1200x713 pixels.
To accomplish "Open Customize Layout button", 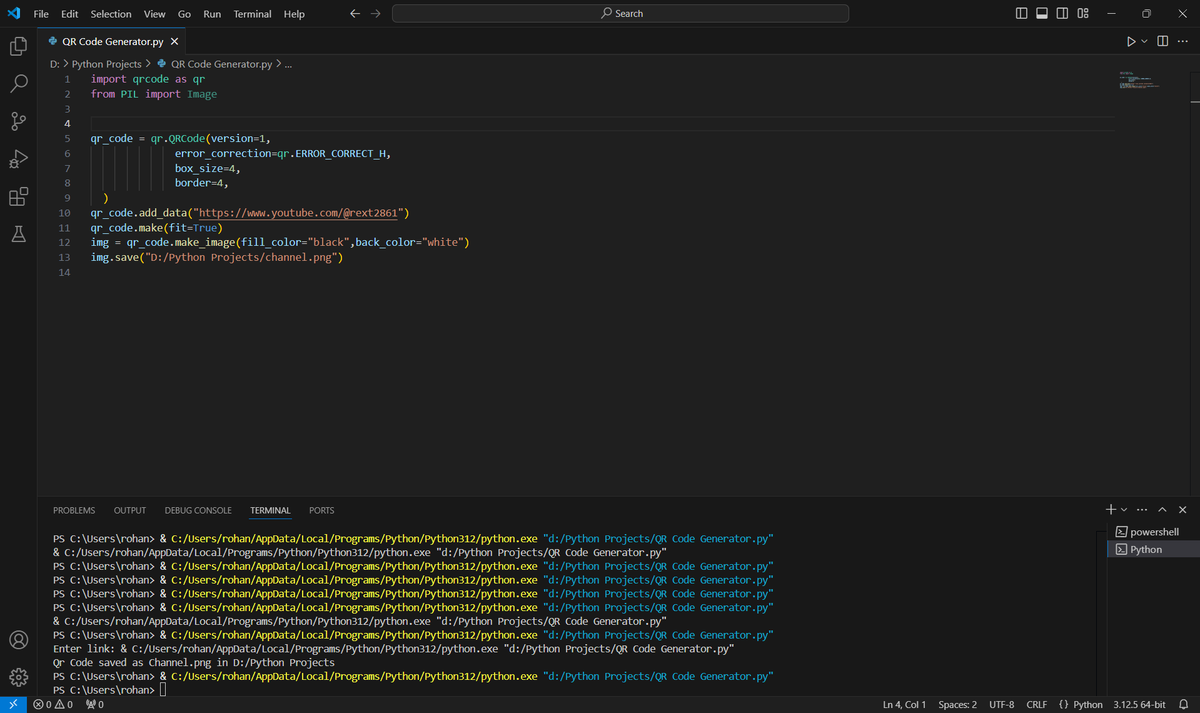I will pos(1083,14).
